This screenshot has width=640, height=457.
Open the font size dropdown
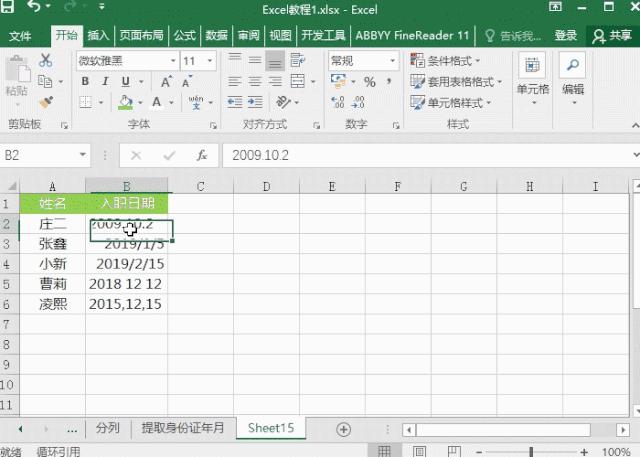[210, 61]
